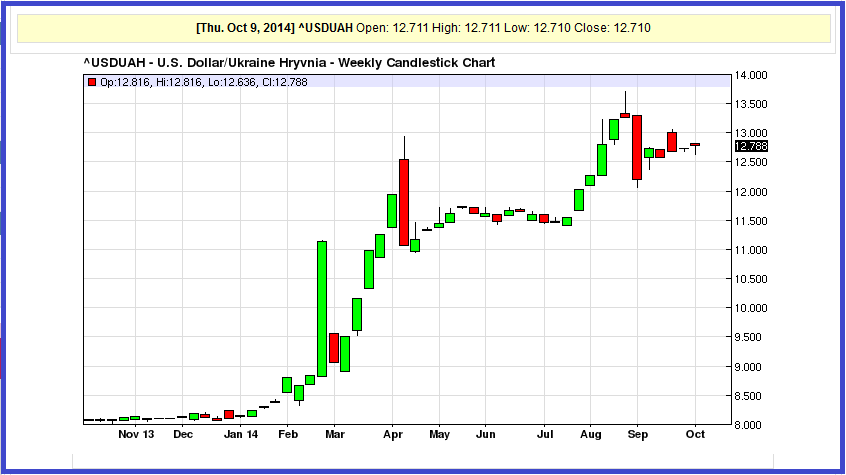
Task: Click the 10.000 price axis label
Action: pos(751,308)
